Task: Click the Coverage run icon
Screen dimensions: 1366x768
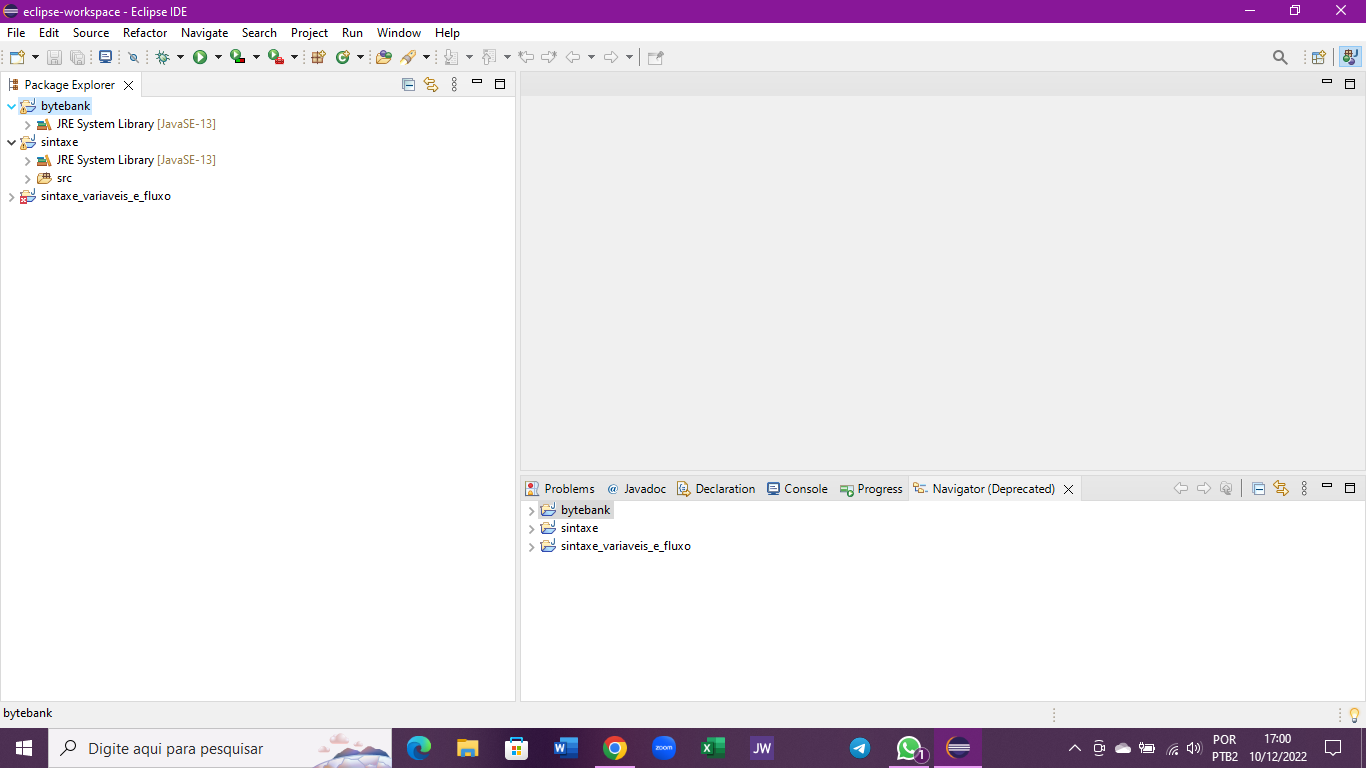Action: (x=237, y=57)
